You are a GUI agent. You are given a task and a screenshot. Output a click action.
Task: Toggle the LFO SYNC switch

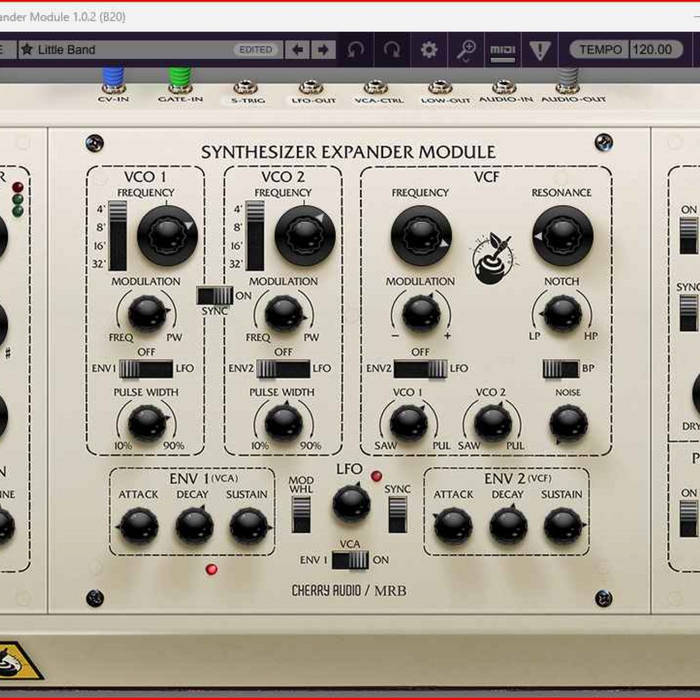[397, 513]
